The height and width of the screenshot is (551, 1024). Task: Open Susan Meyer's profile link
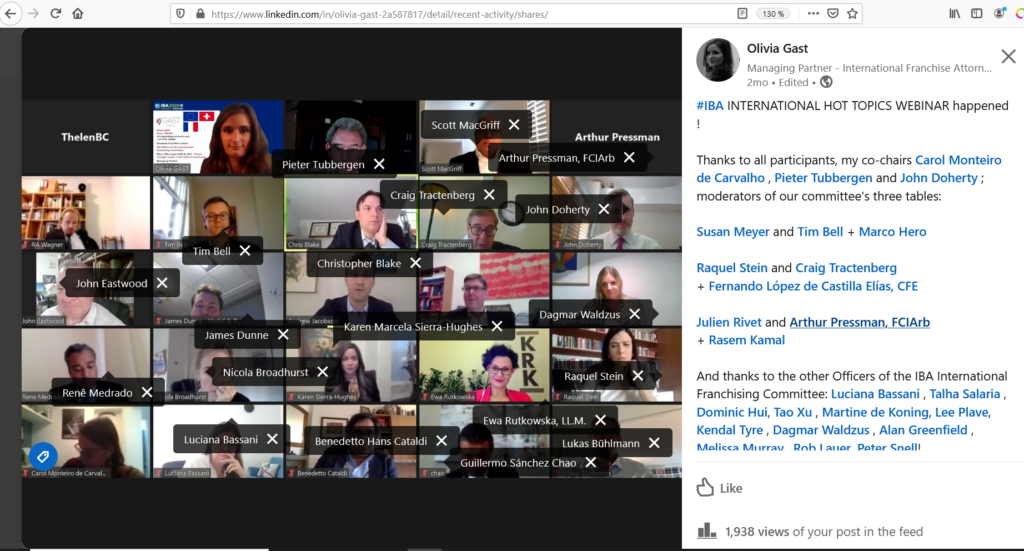pos(733,232)
